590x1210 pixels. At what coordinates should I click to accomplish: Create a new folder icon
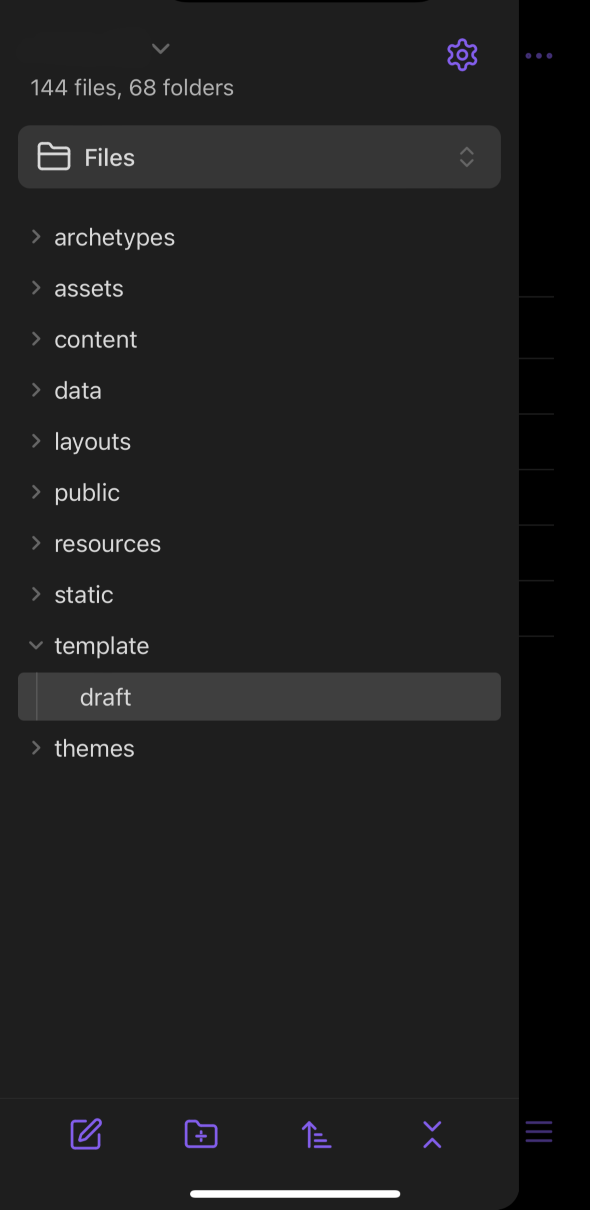tap(201, 1134)
